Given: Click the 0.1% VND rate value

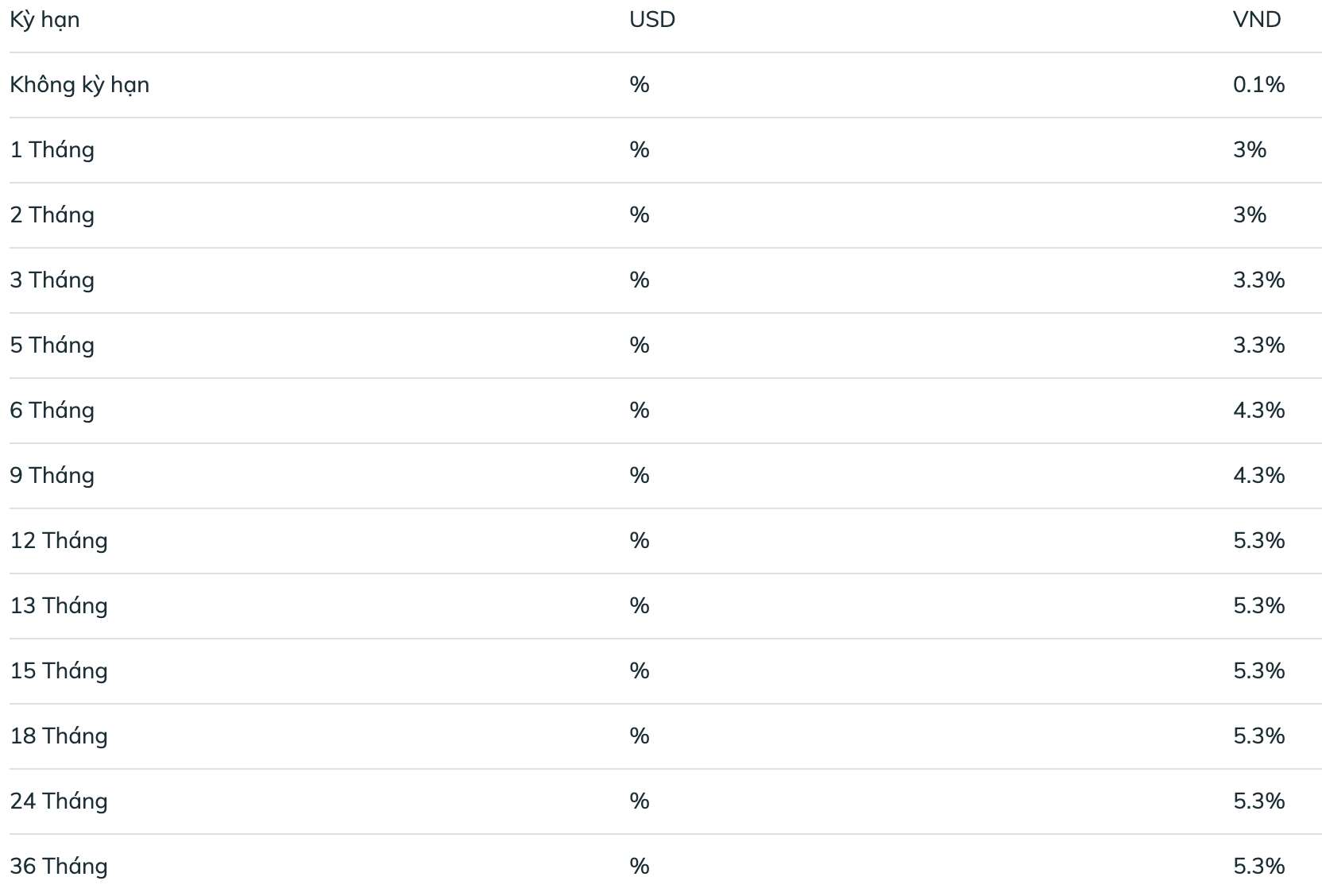Looking at the screenshot, I should click(x=1258, y=85).
